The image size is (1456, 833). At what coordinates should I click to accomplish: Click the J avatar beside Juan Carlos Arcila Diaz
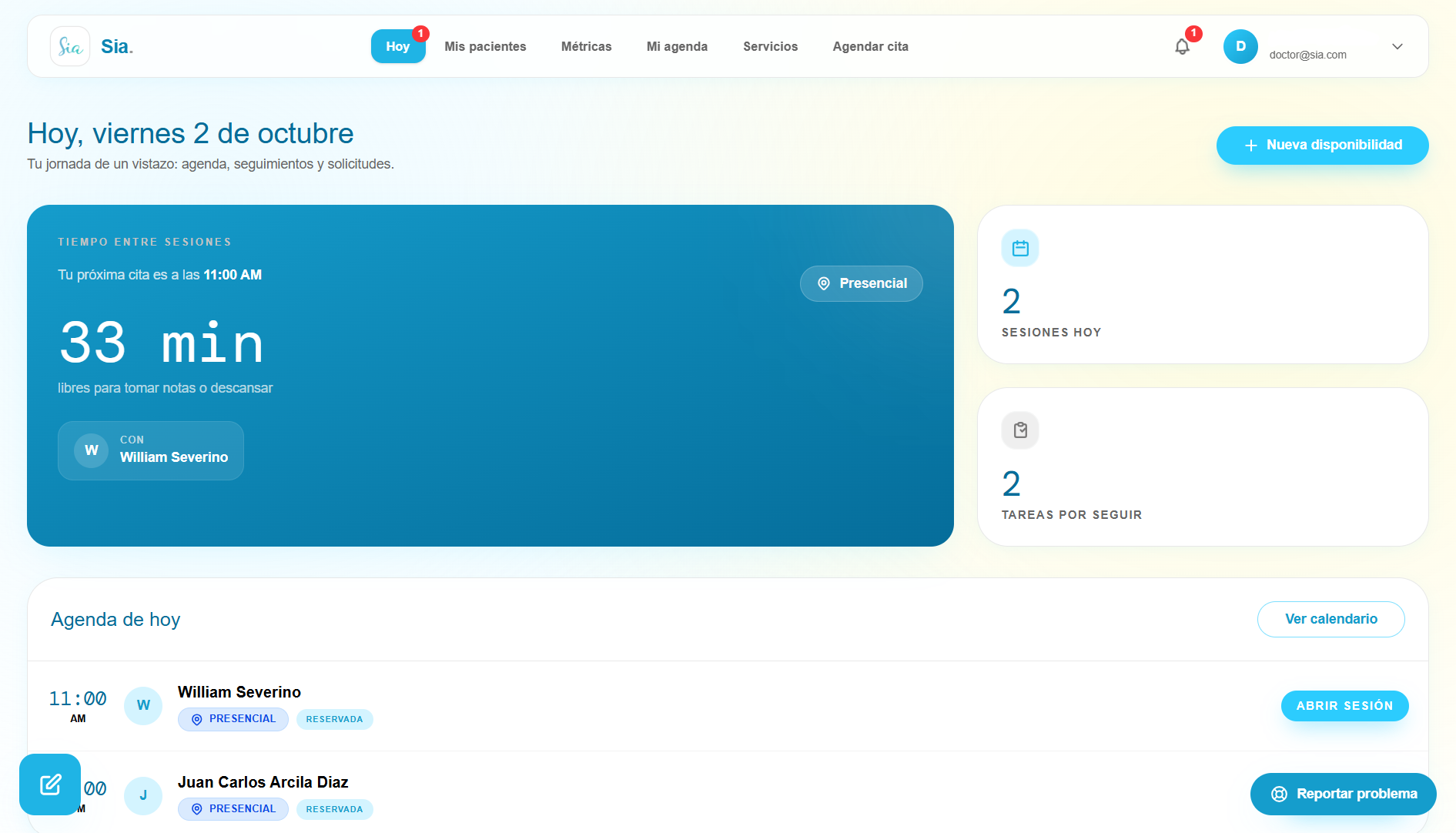coord(143,795)
